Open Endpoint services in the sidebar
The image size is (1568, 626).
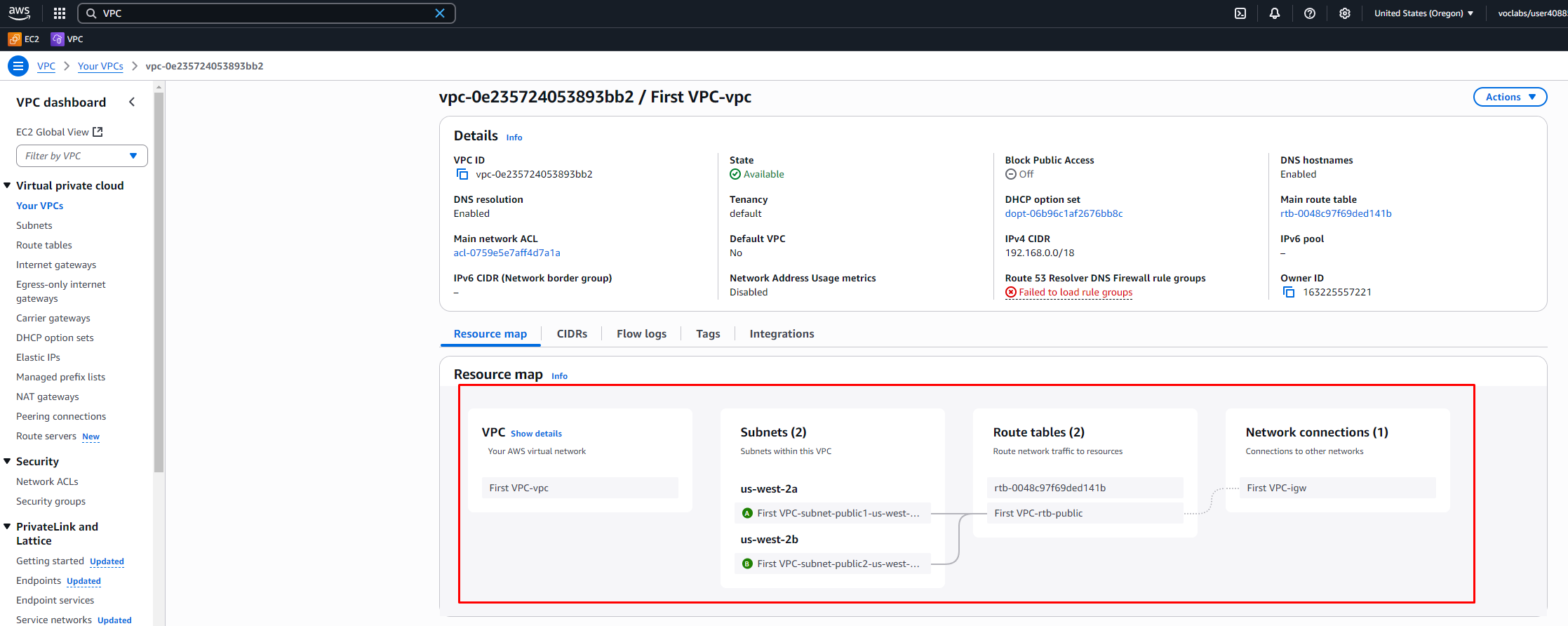(x=55, y=600)
